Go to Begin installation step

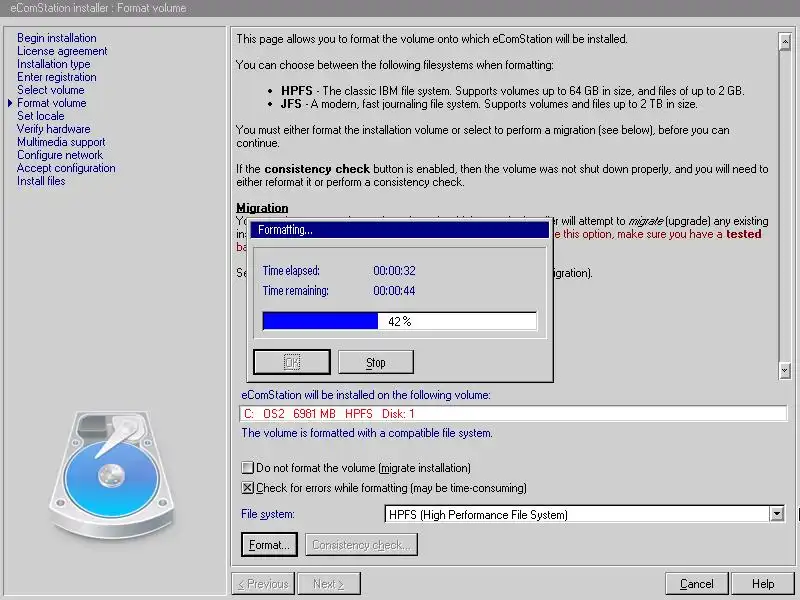click(57, 38)
